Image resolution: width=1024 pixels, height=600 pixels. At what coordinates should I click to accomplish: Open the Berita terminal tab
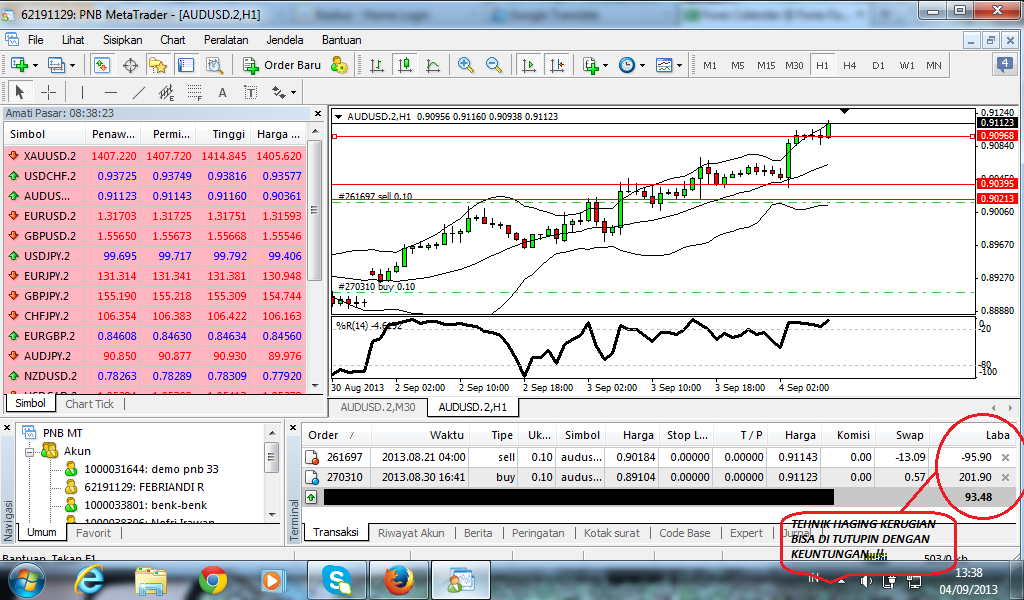click(x=478, y=533)
